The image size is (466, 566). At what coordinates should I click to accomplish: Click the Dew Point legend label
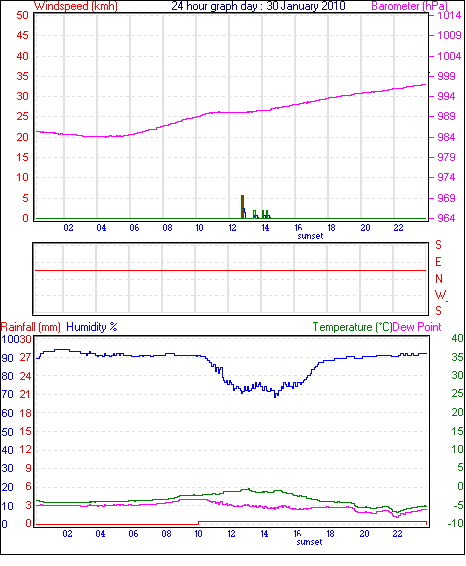pyautogui.click(x=417, y=327)
